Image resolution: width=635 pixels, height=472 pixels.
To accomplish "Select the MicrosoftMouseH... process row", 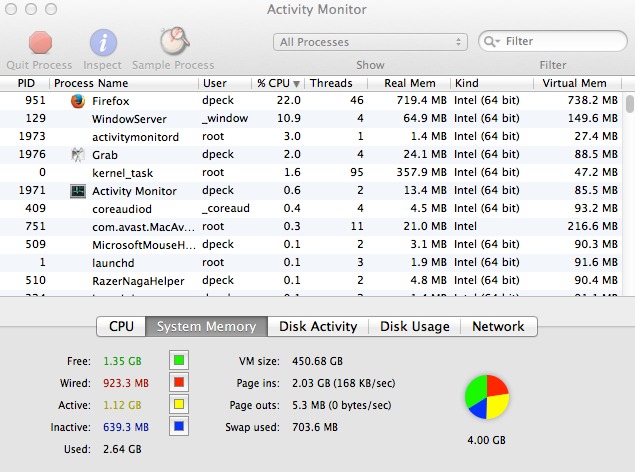I will pos(311,245).
